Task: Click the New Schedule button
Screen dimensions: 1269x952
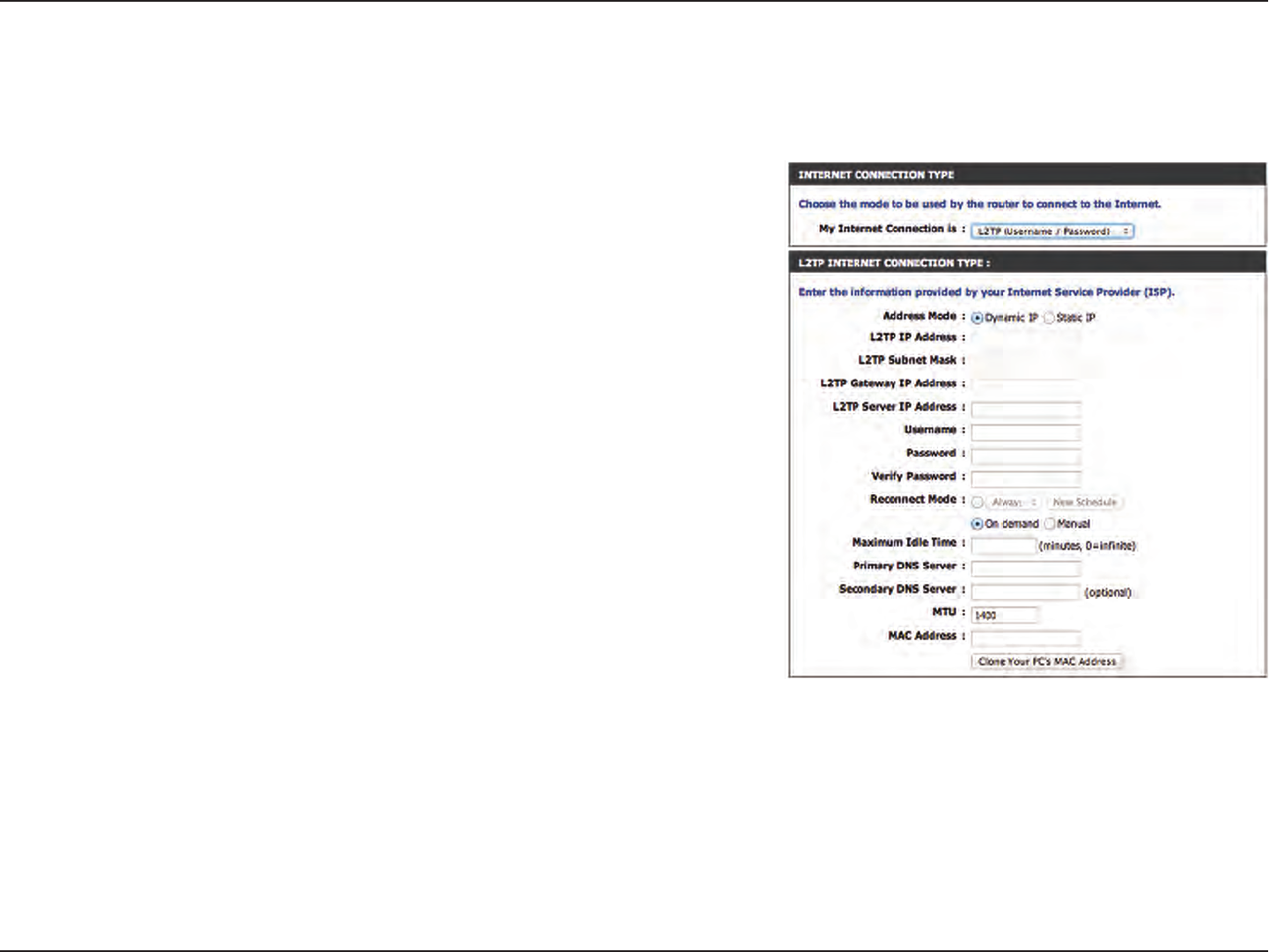Action: tap(1084, 502)
